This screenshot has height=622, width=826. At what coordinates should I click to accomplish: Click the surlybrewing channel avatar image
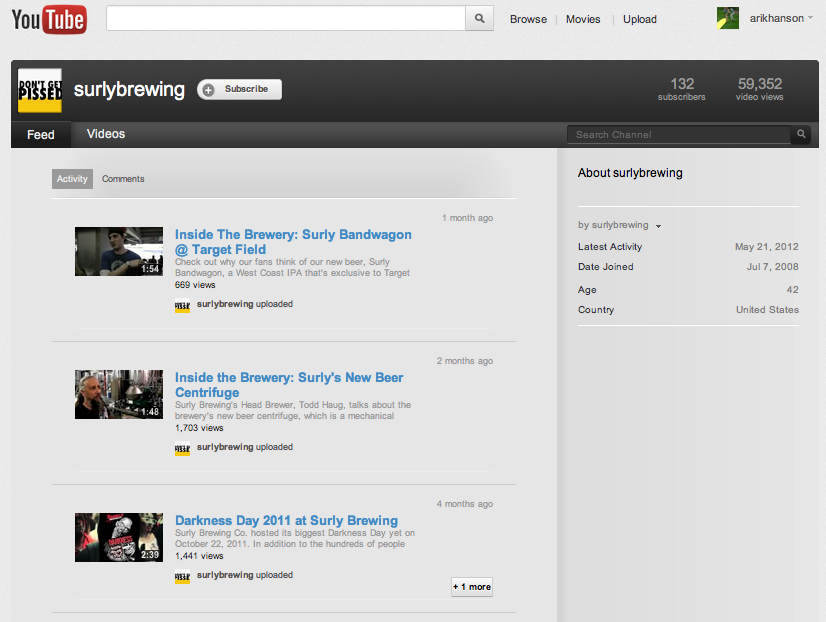pos(40,91)
